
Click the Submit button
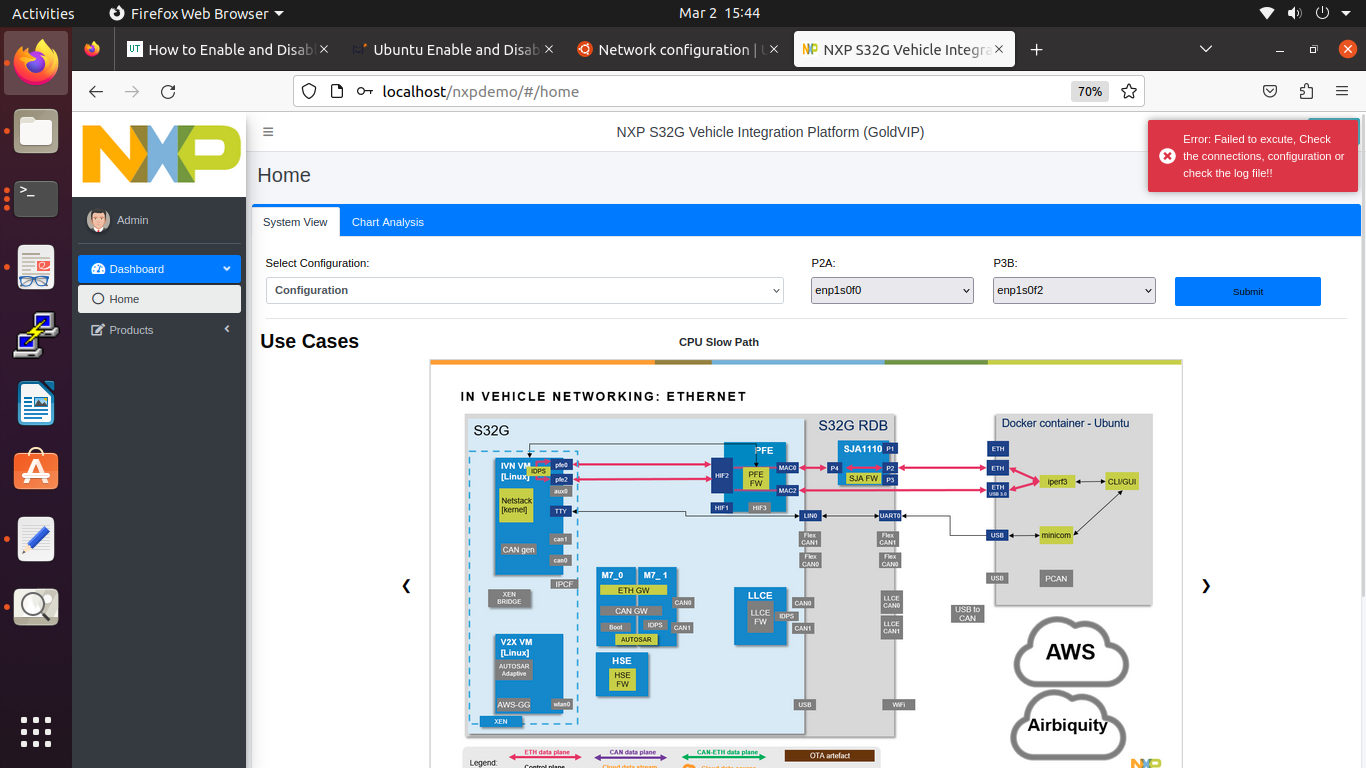tap(1248, 291)
